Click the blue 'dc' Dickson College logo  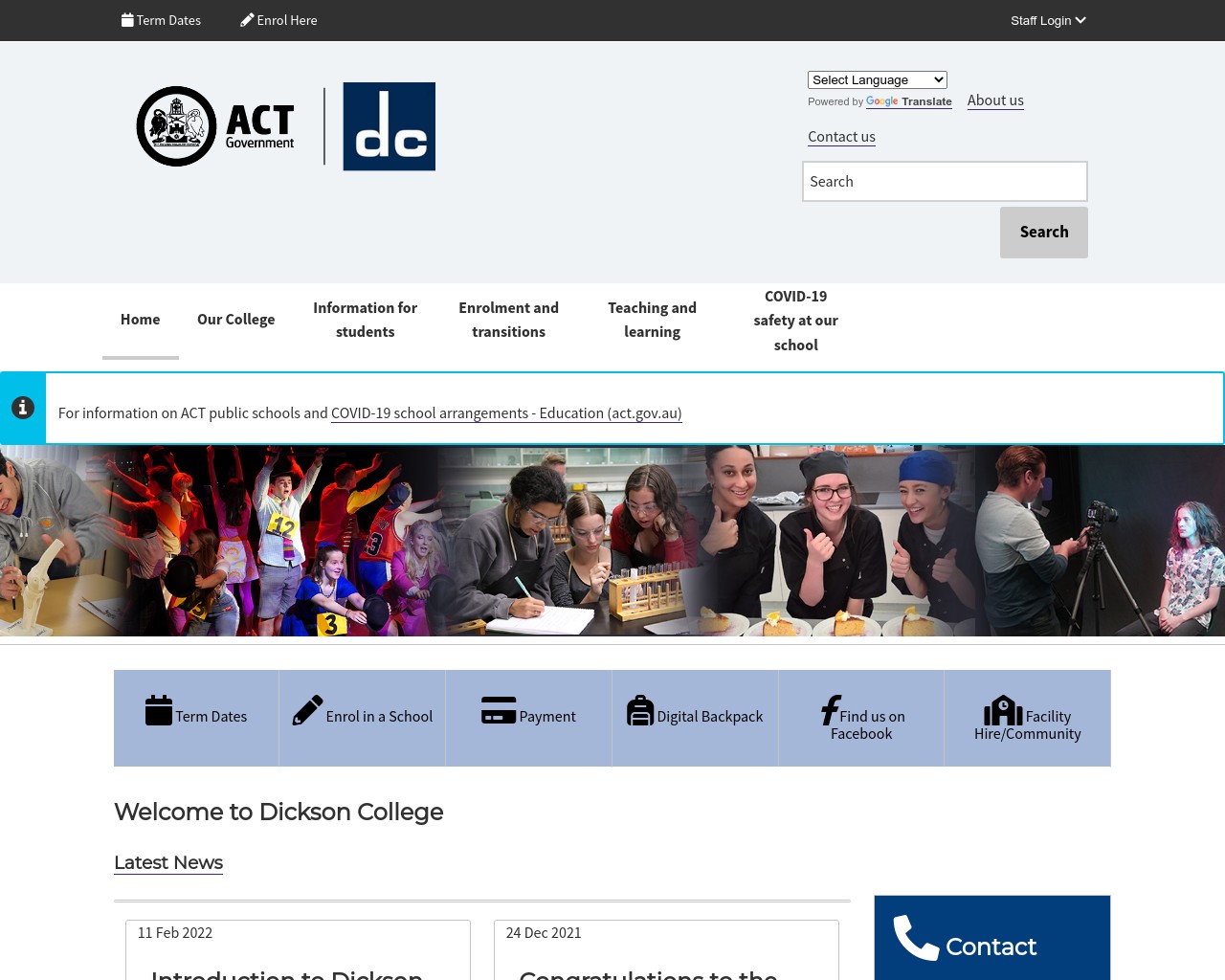click(389, 126)
